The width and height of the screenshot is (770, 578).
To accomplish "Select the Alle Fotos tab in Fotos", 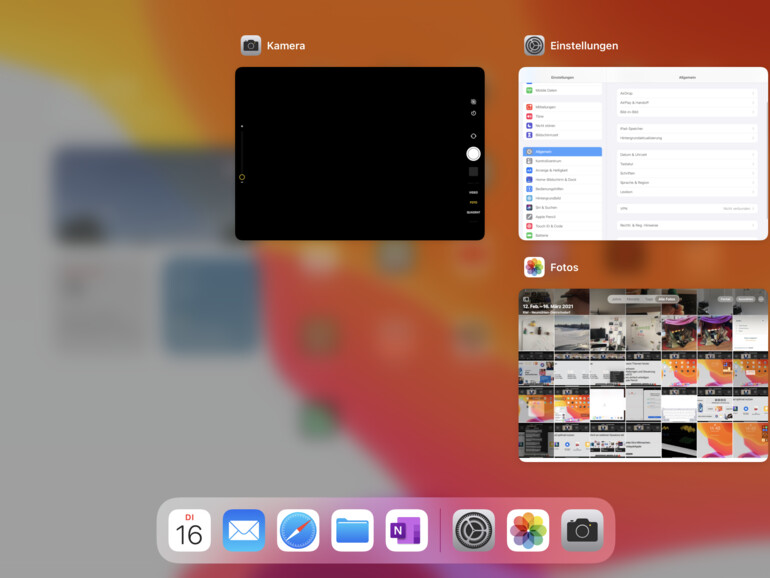I will pyautogui.click(x=667, y=299).
